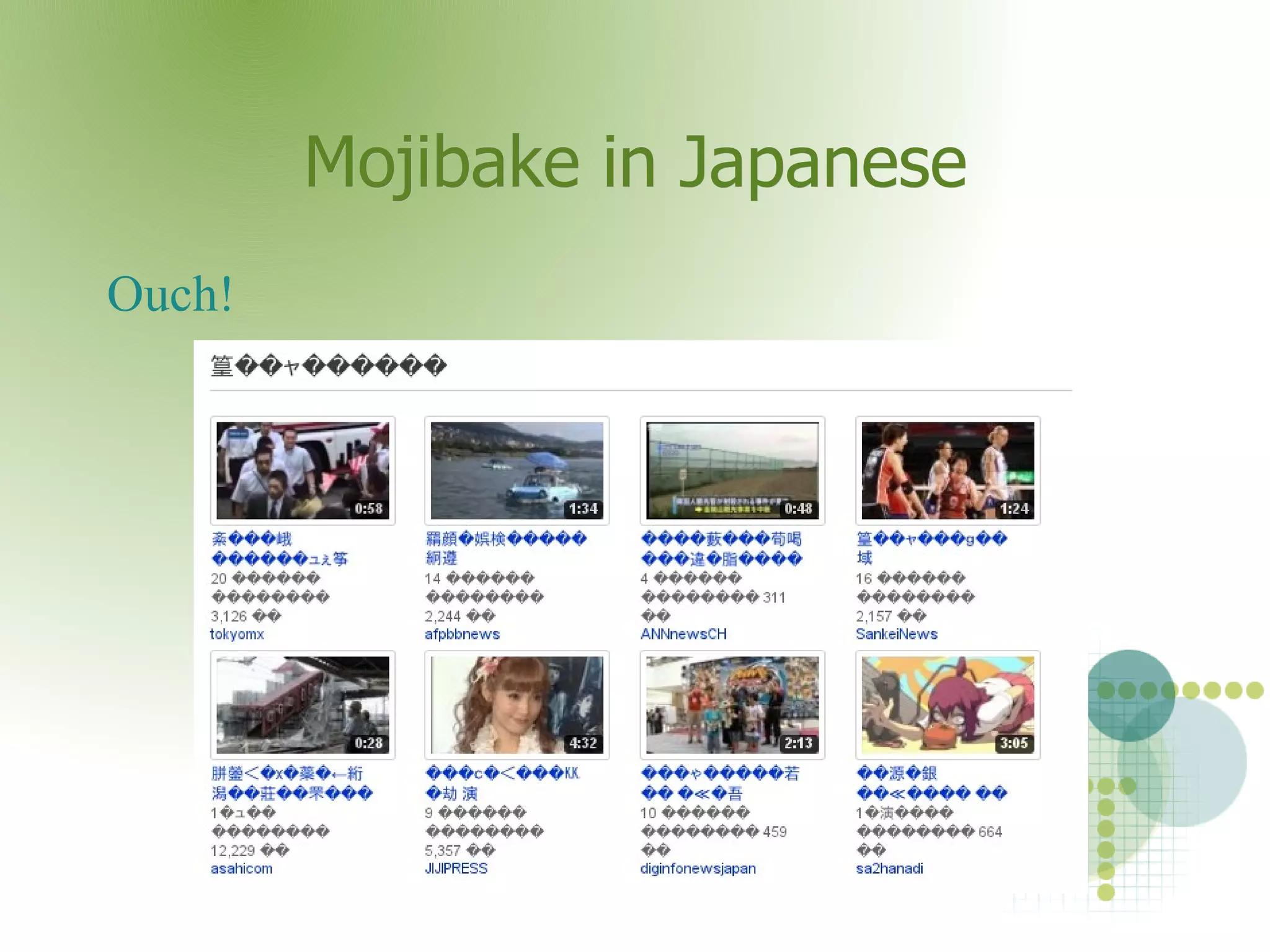The width and height of the screenshot is (1270, 952).
Task: Open the fence field video lasting 0:48
Action: point(732,470)
